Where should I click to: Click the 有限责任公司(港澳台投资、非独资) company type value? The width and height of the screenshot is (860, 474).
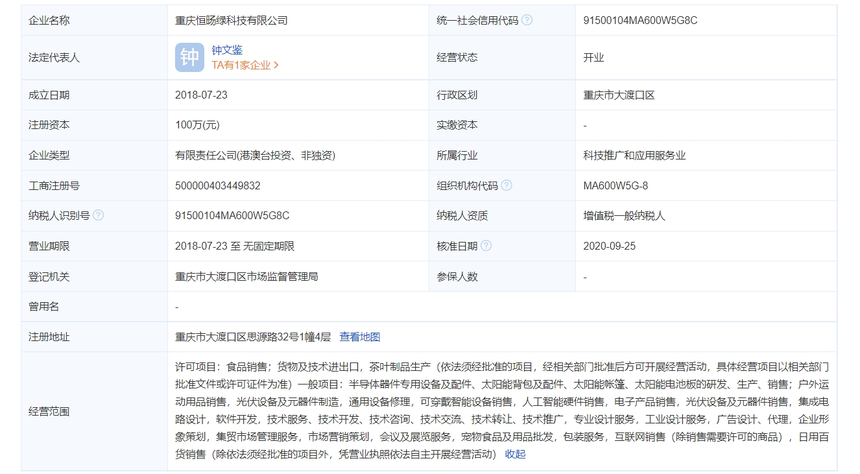255,155
